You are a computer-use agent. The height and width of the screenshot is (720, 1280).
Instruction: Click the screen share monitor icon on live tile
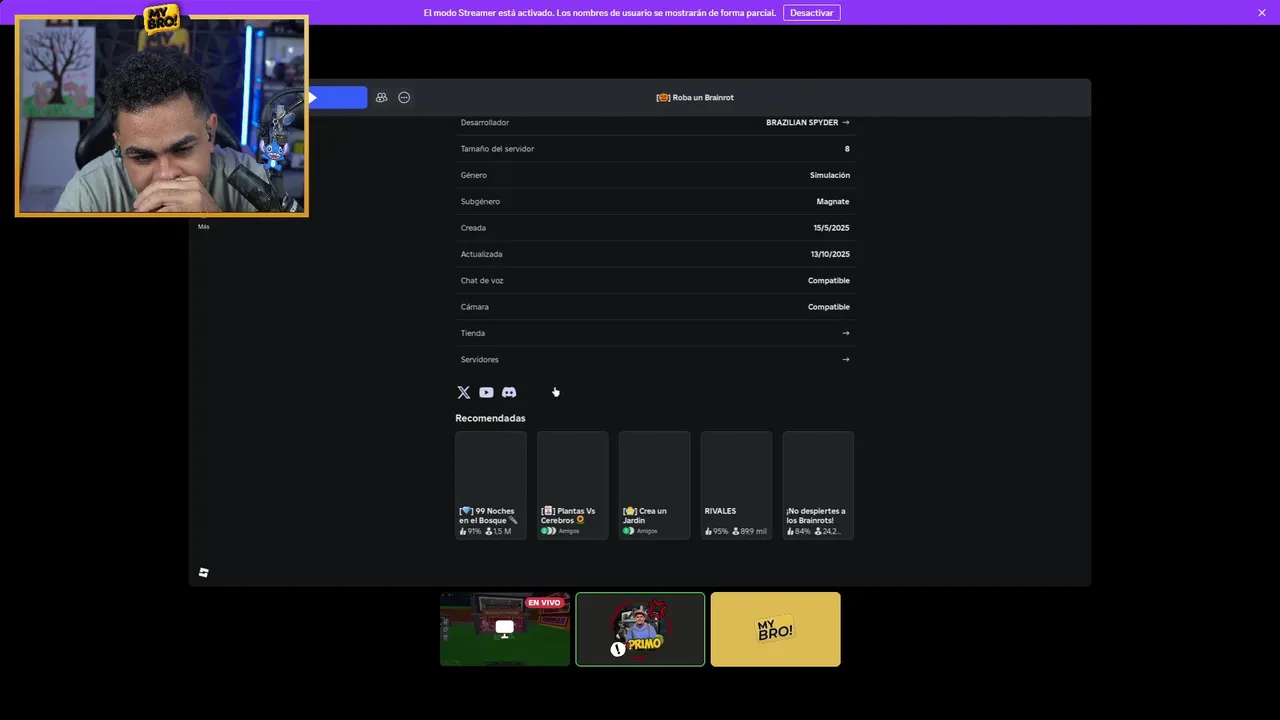click(x=505, y=628)
